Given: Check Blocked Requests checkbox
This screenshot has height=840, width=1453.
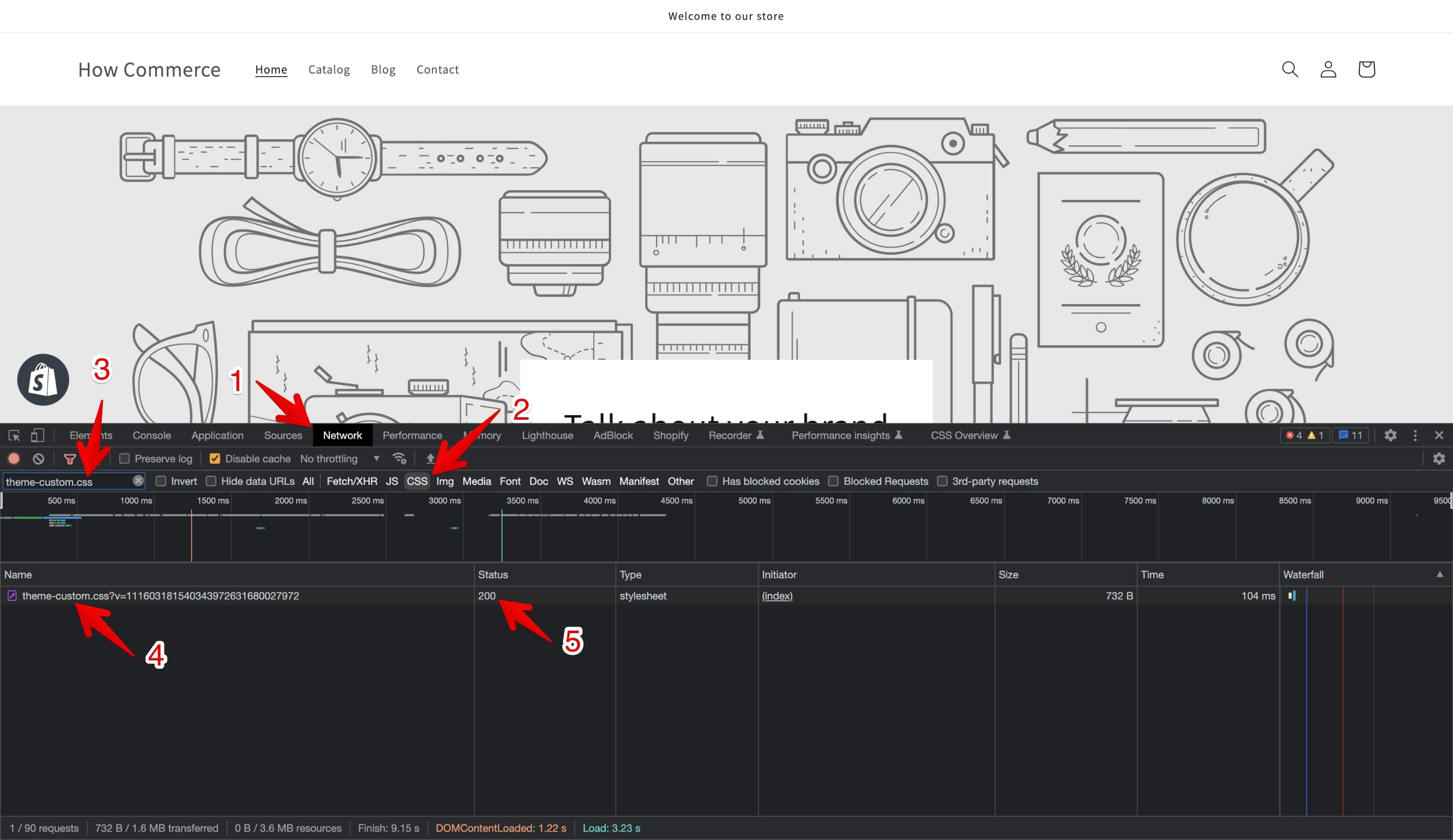Looking at the screenshot, I should pos(833,481).
